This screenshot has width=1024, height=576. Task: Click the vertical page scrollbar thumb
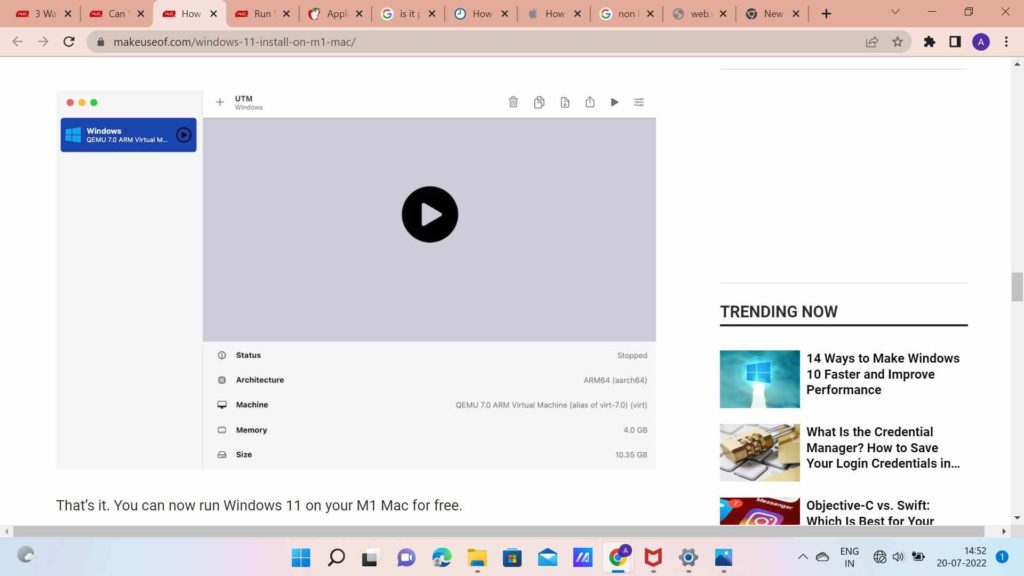pos(1017,287)
